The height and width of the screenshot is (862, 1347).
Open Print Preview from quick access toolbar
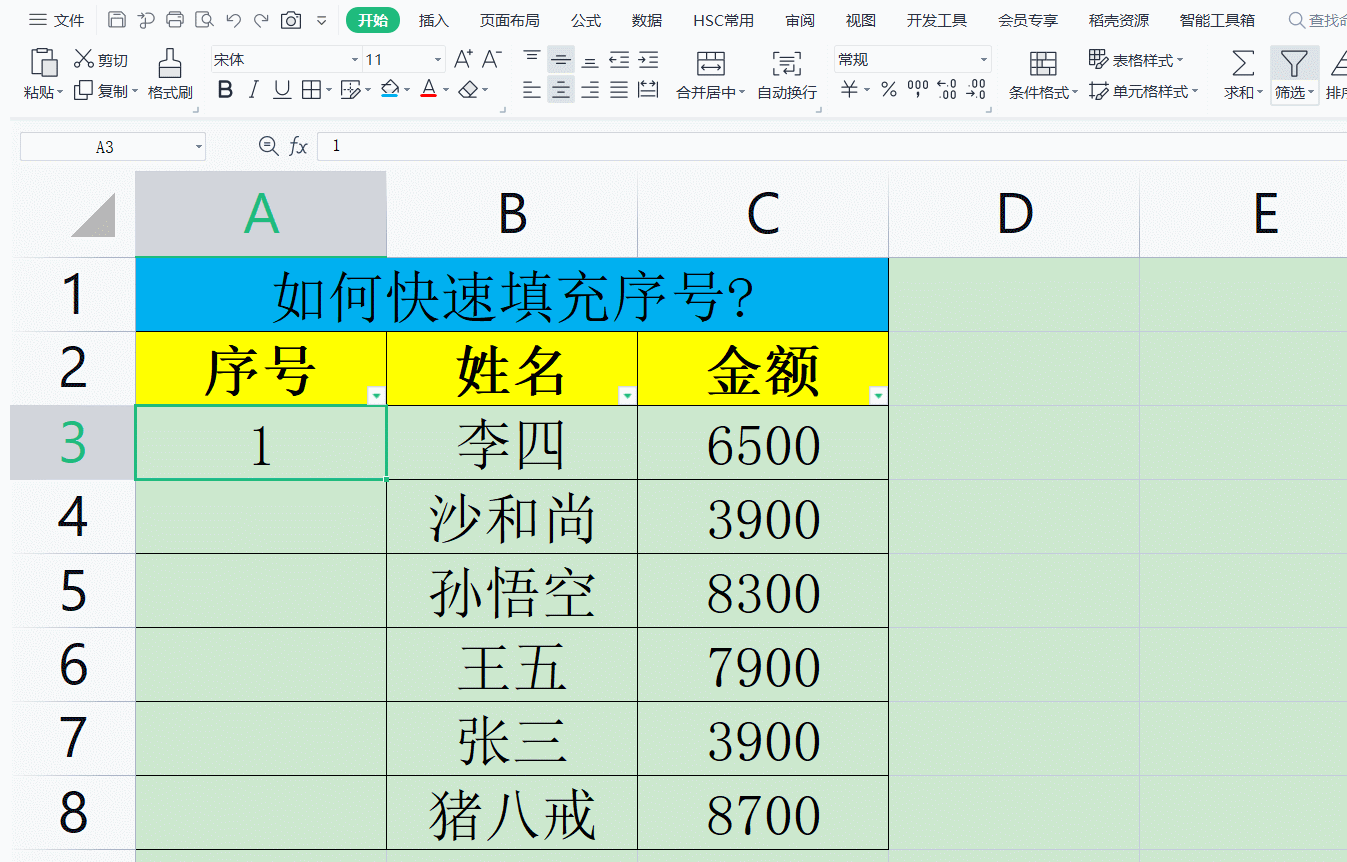pyautogui.click(x=204, y=20)
